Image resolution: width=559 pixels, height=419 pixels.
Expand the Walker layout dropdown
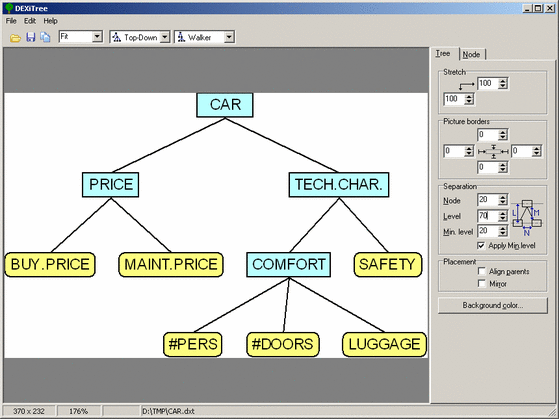pos(229,37)
